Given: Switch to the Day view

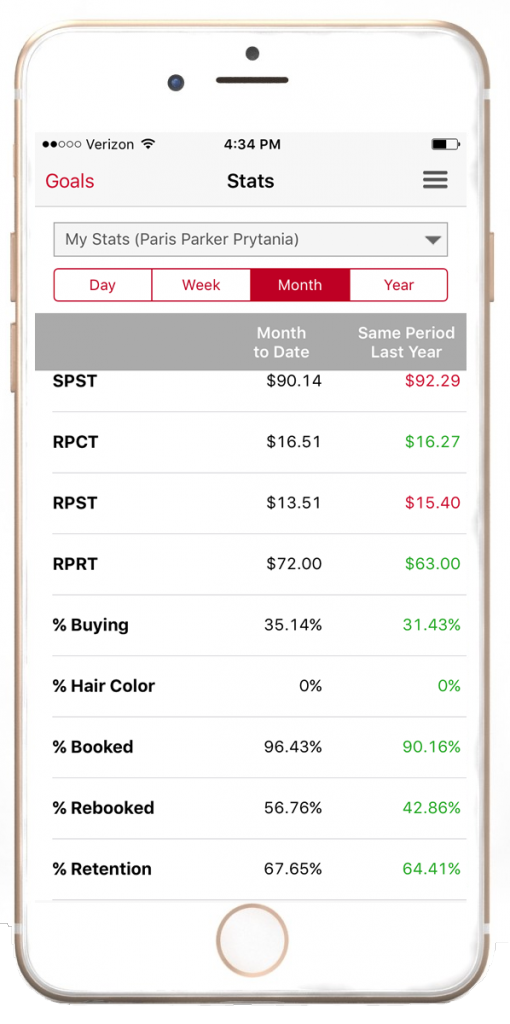Looking at the screenshot, I should (103, 285).
